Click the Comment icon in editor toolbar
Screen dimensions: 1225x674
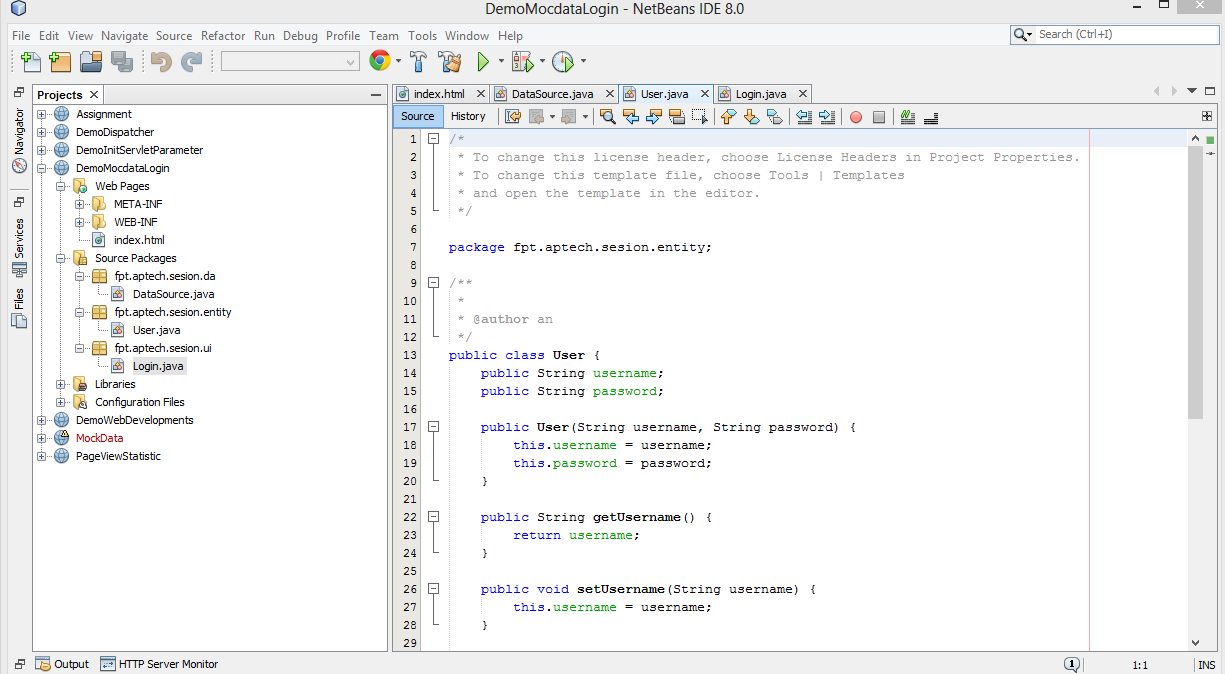pos(908,117)
